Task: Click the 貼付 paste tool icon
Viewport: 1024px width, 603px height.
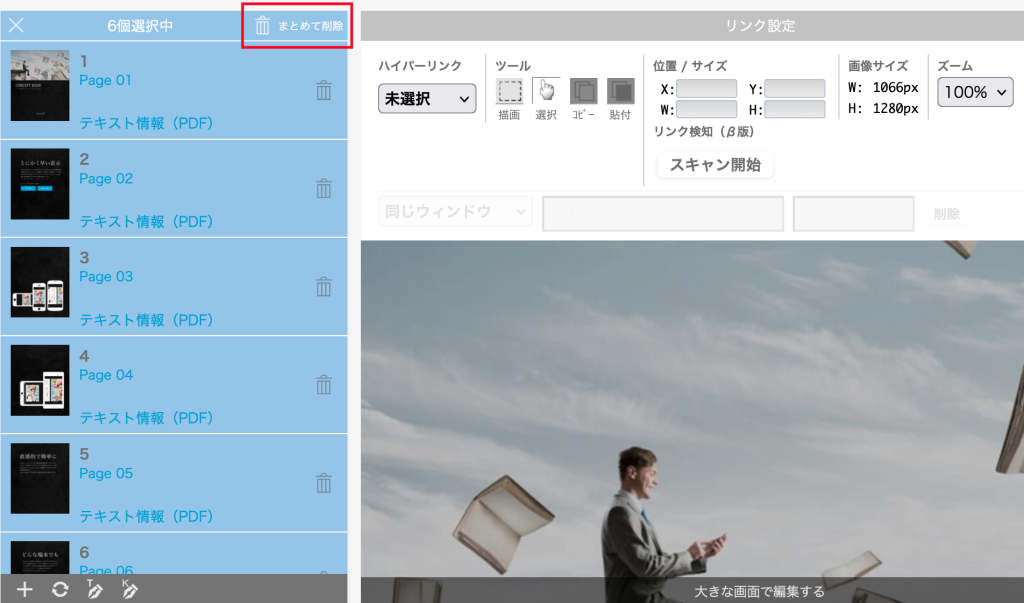Action: [x=620, y=92]
